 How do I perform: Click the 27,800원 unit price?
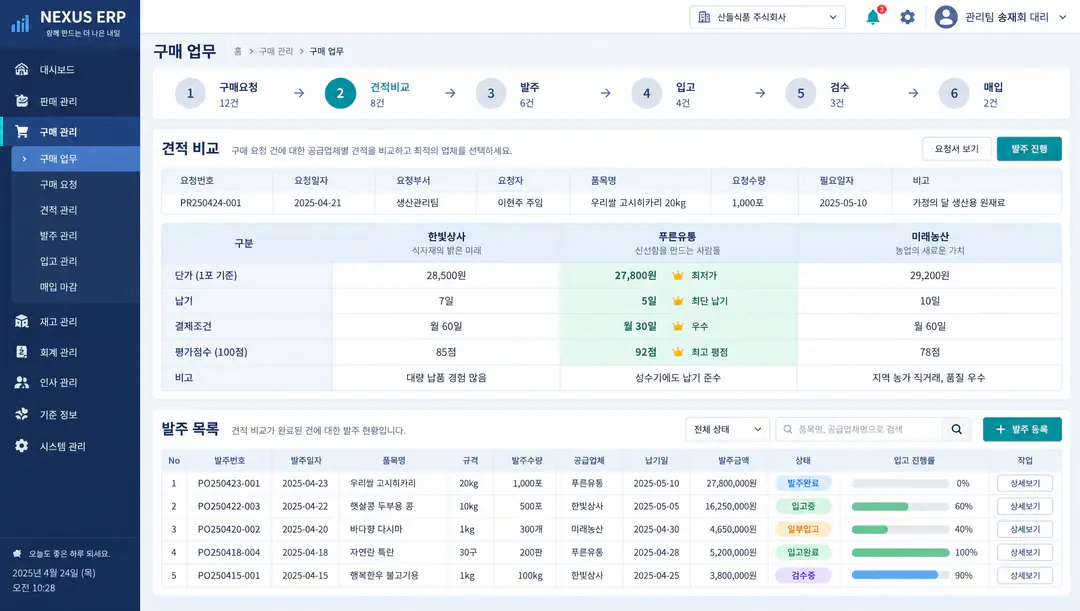click(x=635, y=276)
